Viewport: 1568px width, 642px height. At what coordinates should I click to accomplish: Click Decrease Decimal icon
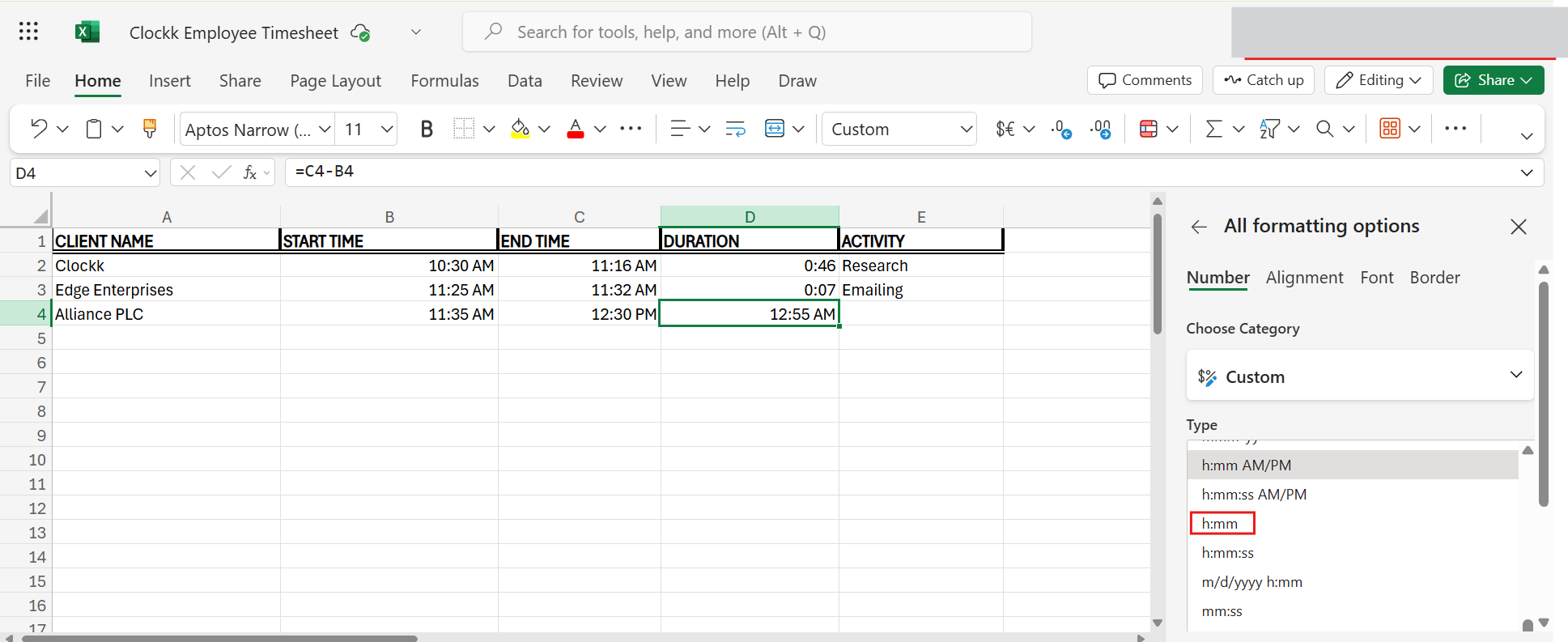click(1061, 129)
